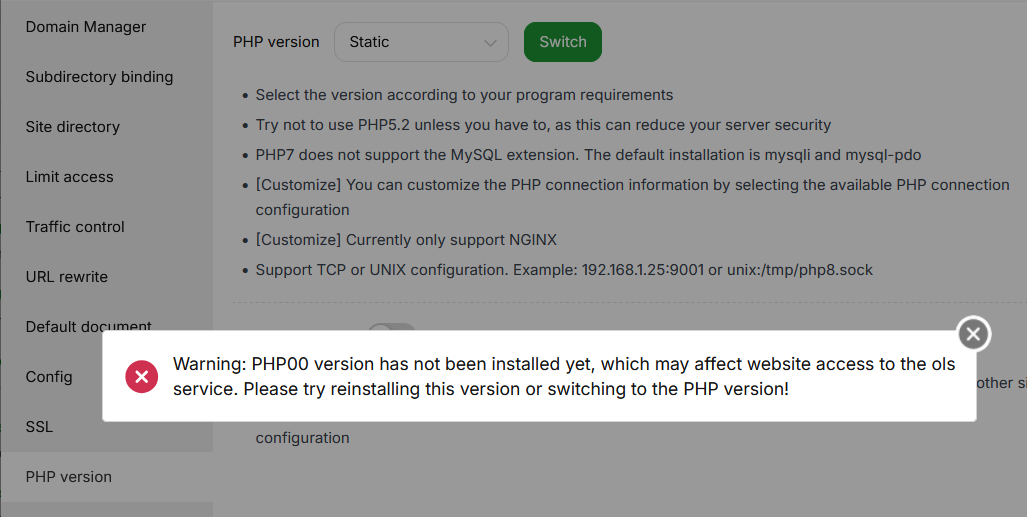Click the PHP5.2 server security tip line
Screen dimensions: 1027x517
[x=543, y=125]
